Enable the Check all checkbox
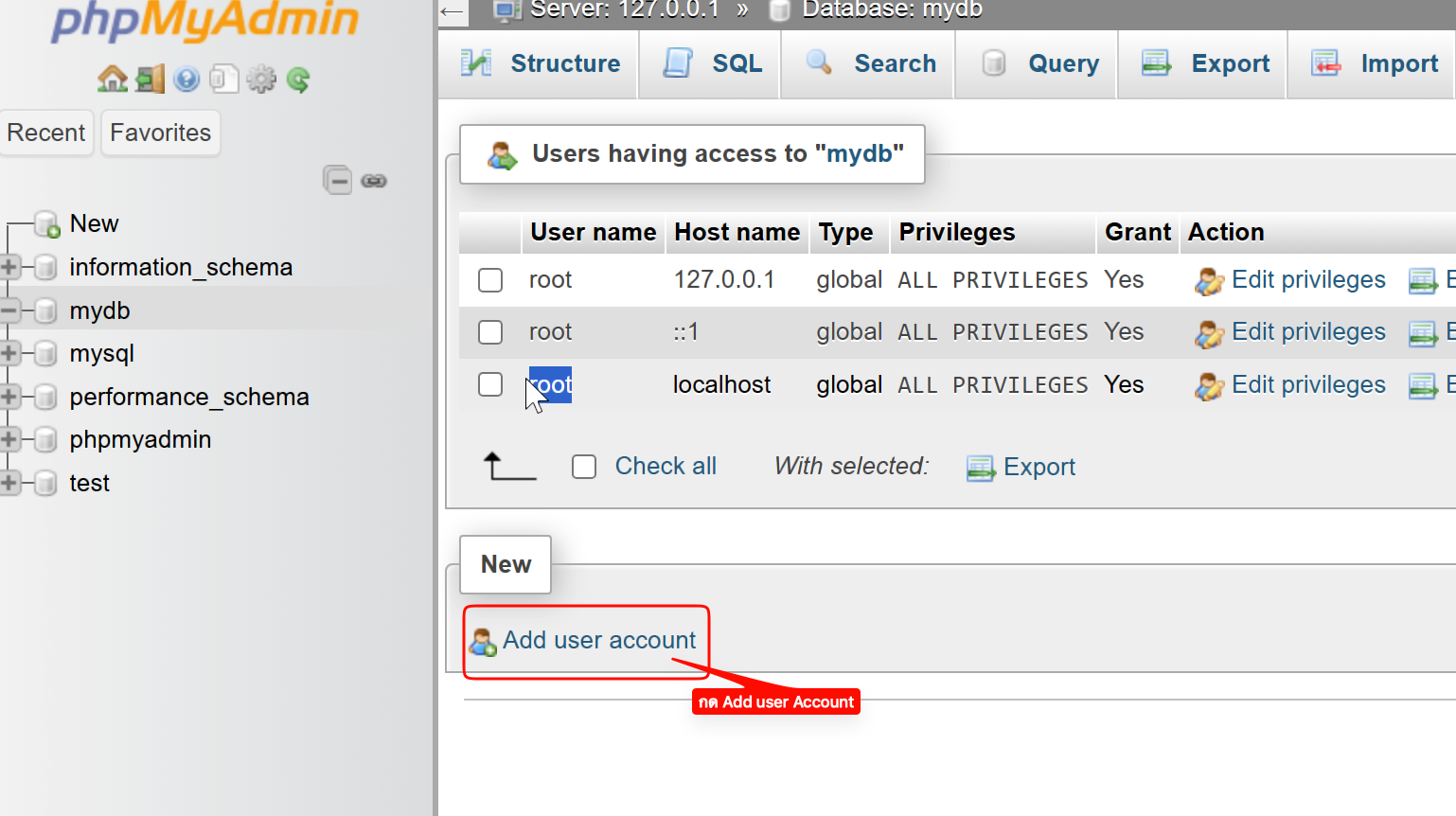 [x=584, y=467]
